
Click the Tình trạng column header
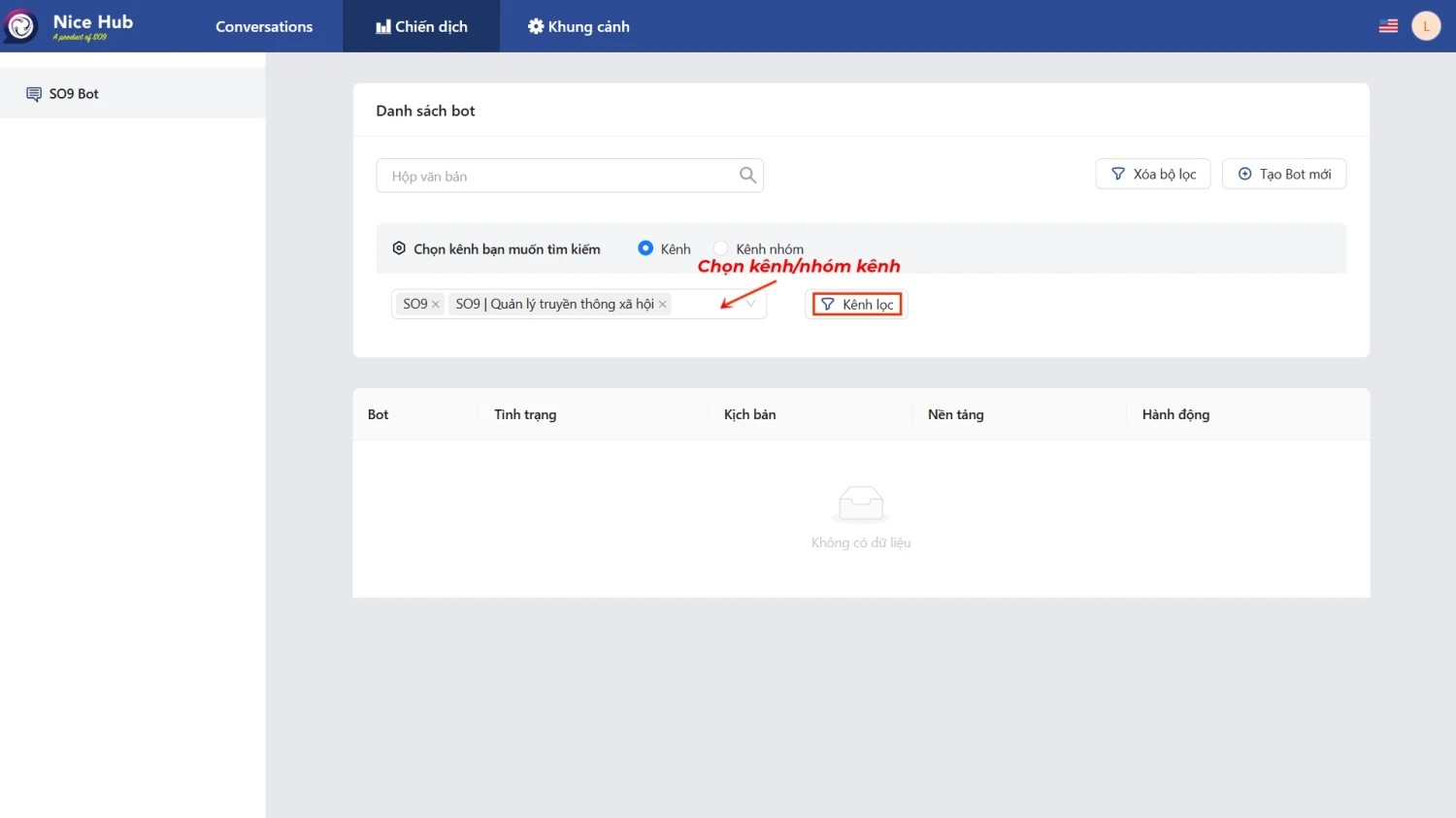tap(525, 414)
